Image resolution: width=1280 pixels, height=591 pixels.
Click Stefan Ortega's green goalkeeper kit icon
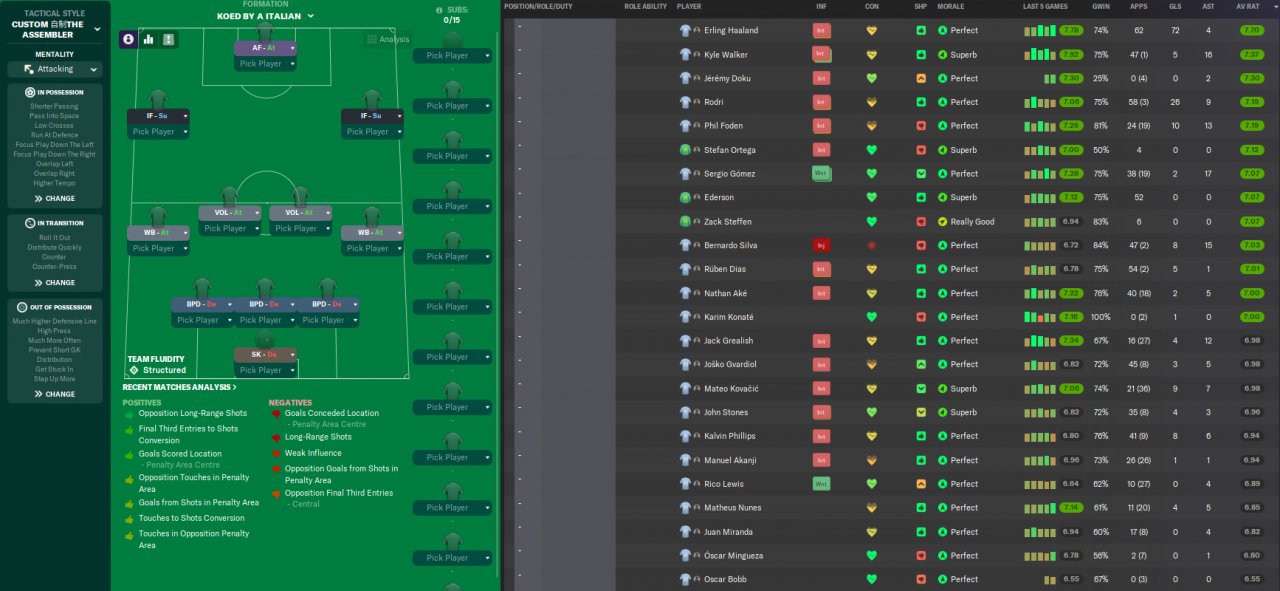coord(685,150)
